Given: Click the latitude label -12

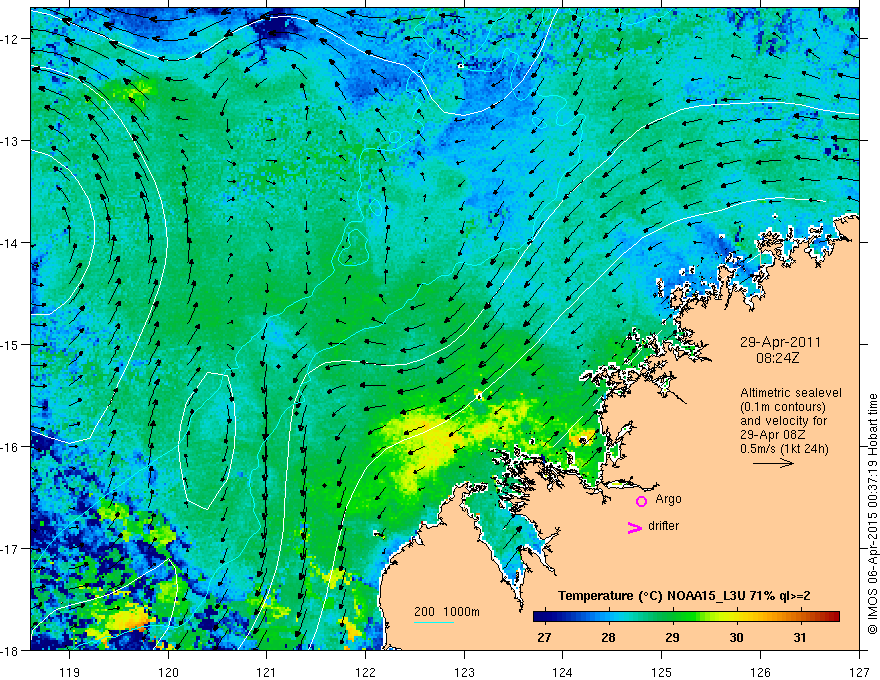Looking at the screenshot, I should (x=8, y=39).
